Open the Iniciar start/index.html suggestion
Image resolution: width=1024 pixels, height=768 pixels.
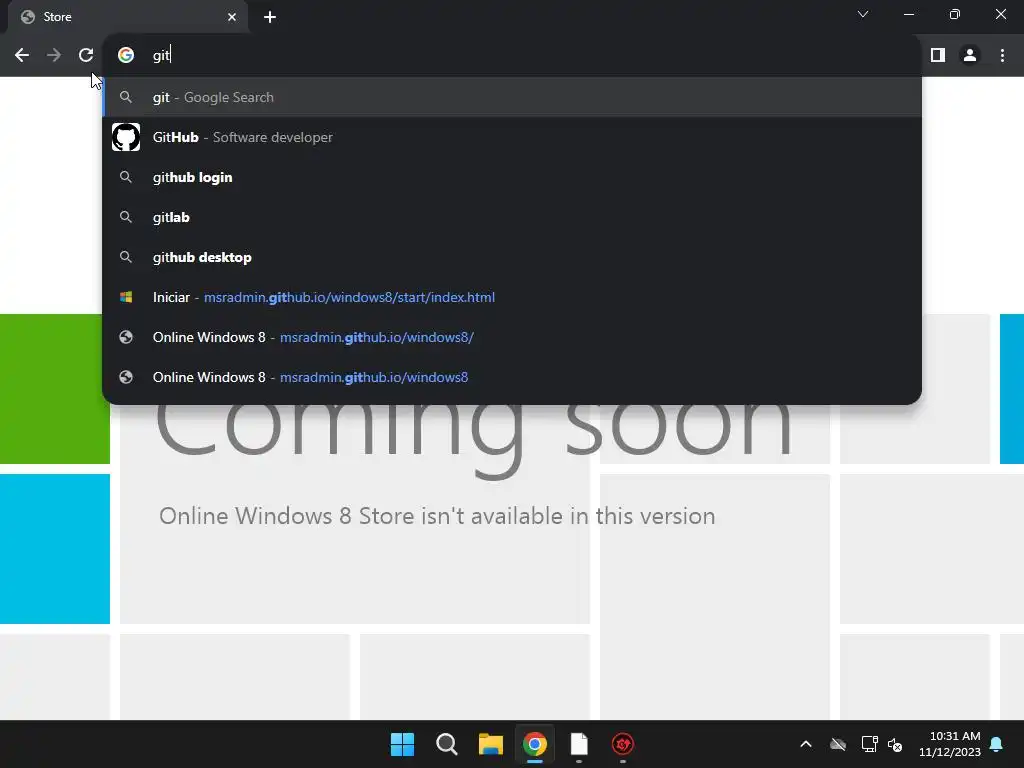tap(512, 297)
